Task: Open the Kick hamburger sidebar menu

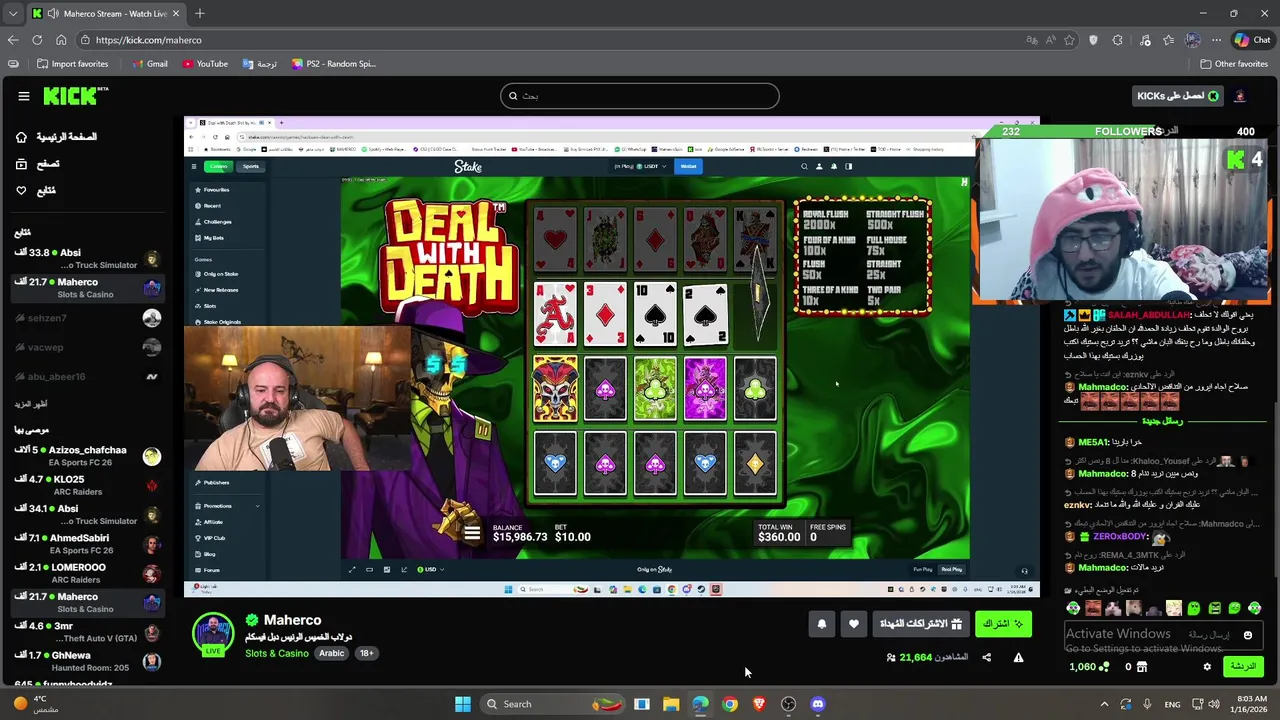Action: point(23,96)
